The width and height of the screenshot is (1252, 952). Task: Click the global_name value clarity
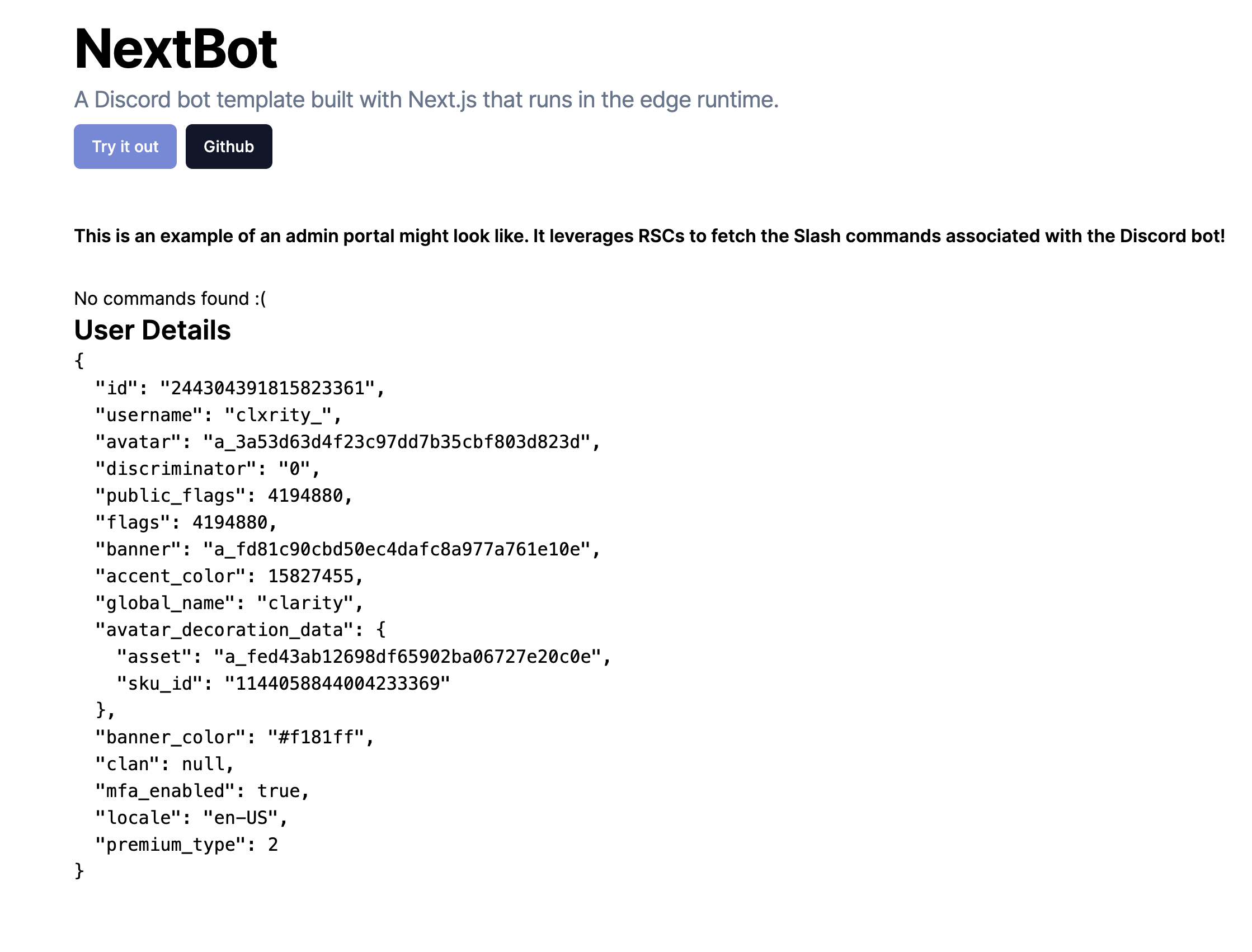(x=305, y=603)
